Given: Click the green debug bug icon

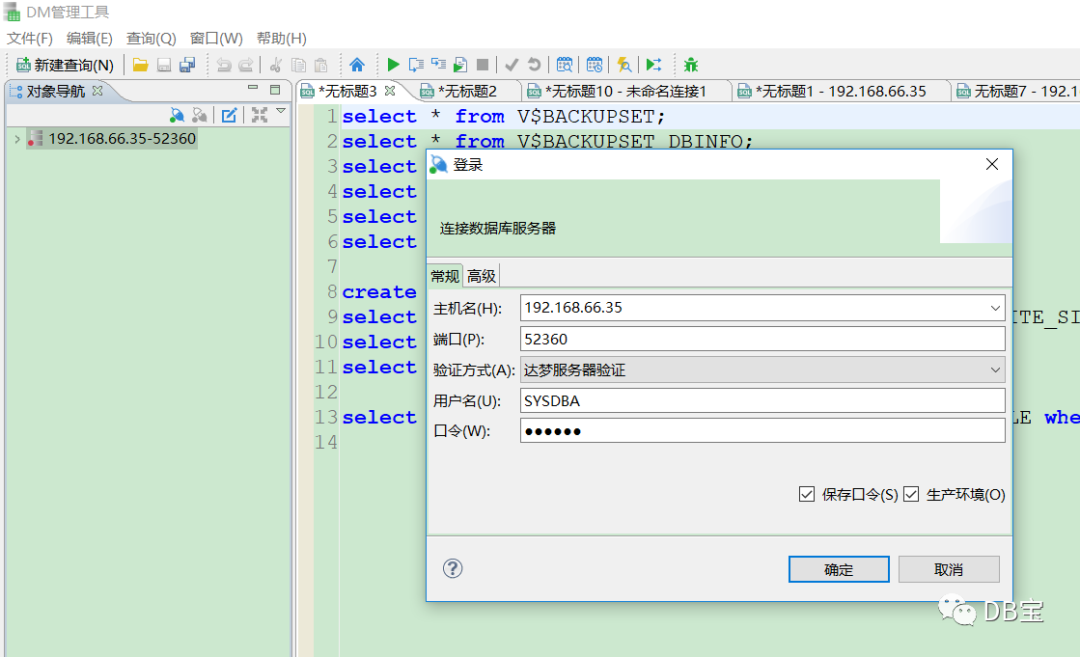Looking at the screenshot, I should point(691,65).
